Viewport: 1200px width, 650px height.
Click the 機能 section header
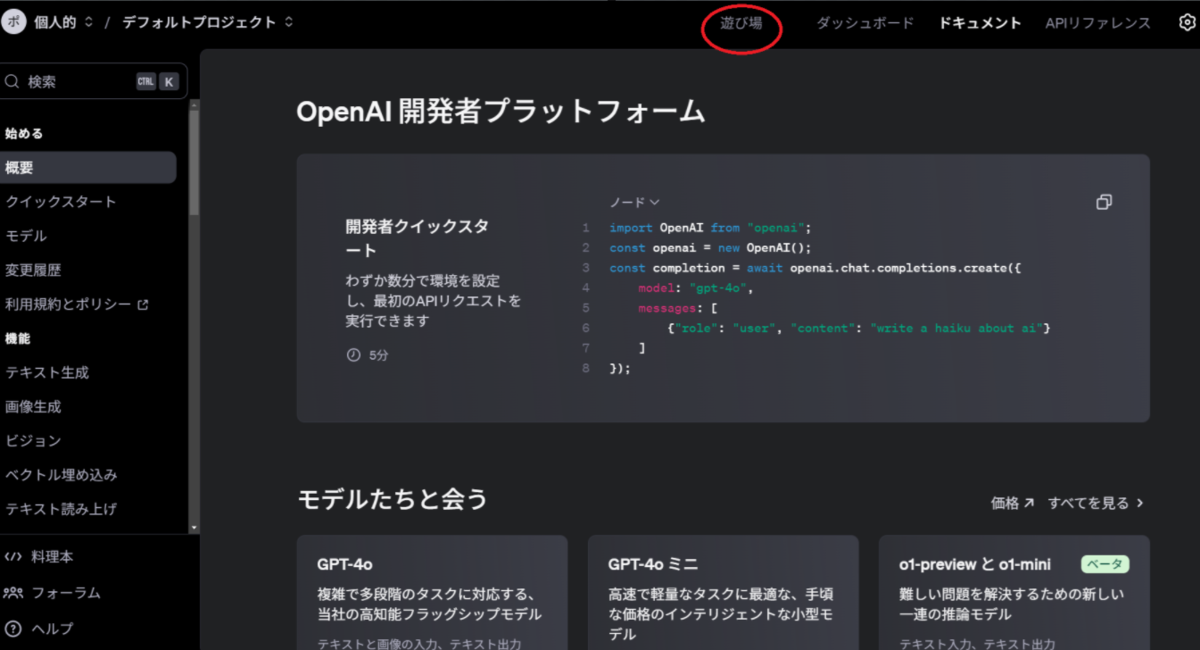tap(17, 339)
